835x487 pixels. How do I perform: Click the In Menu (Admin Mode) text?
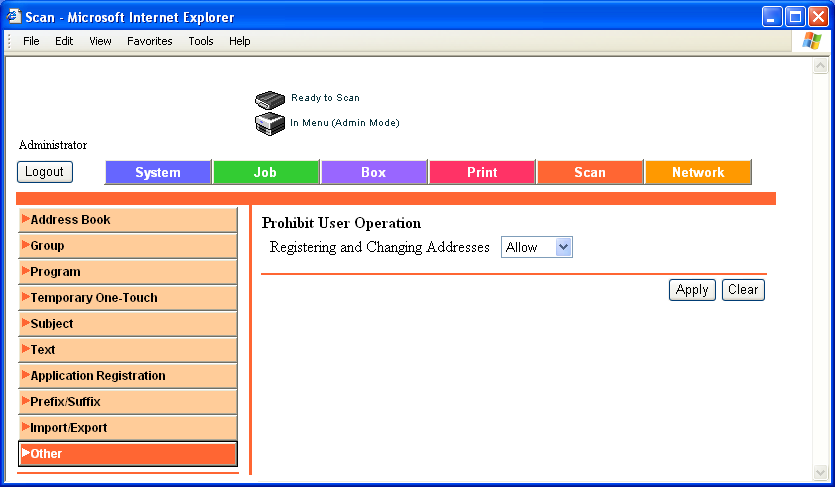pos(345,123)
